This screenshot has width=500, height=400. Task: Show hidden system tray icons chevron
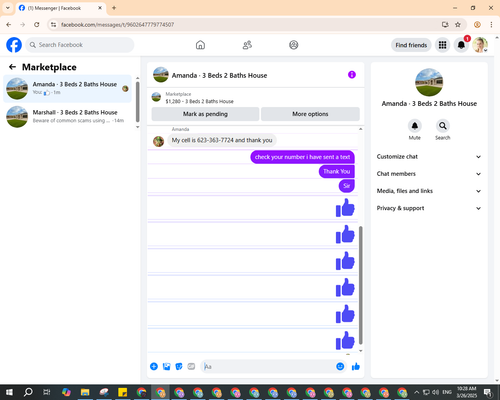click(x=416, y=392)
